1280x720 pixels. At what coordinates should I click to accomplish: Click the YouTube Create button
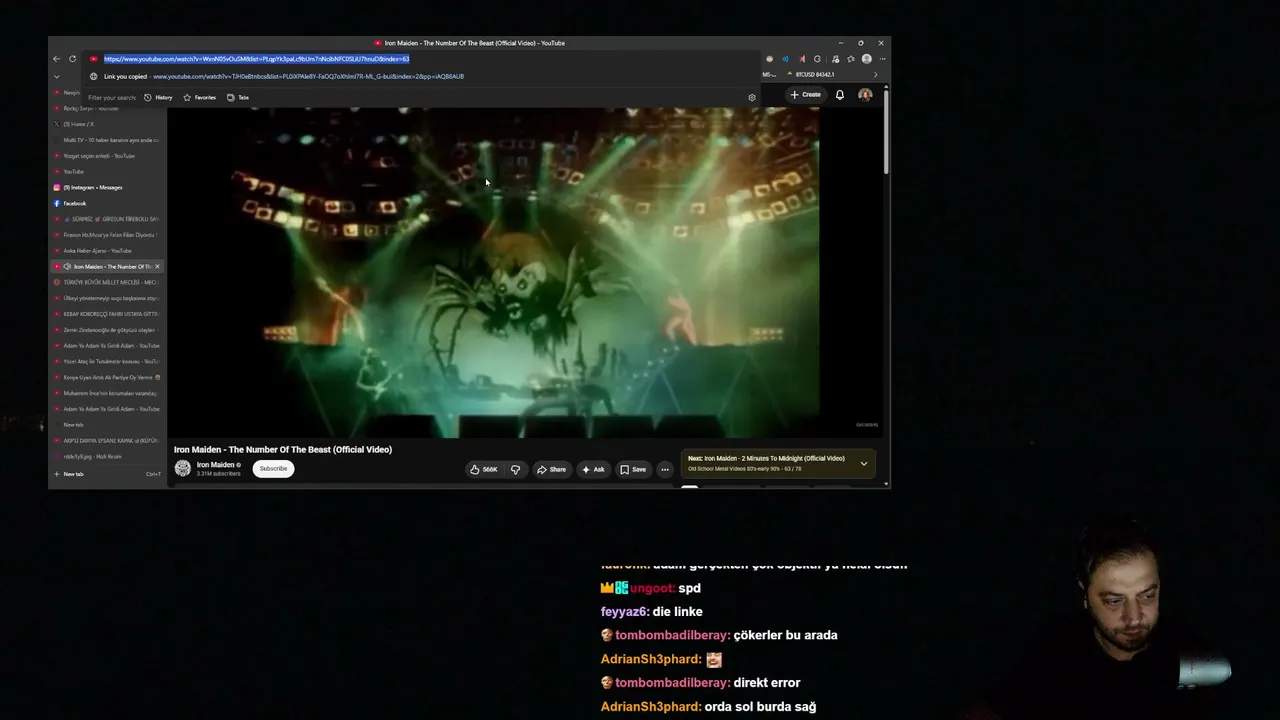[x=805, y=95]
